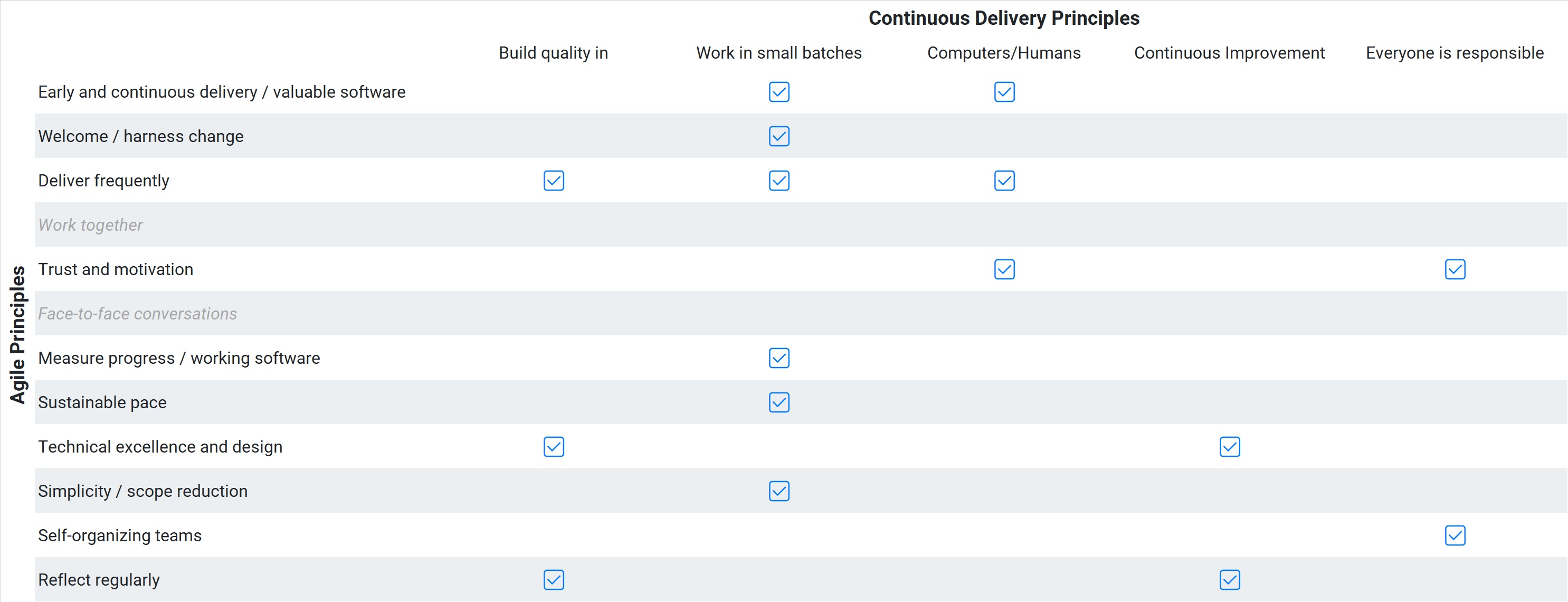Screen dimensions: 1568x602
Task: Toggle Trust and motivation Computers/Humans checkbox
Action: click(x=1004, y=269)
